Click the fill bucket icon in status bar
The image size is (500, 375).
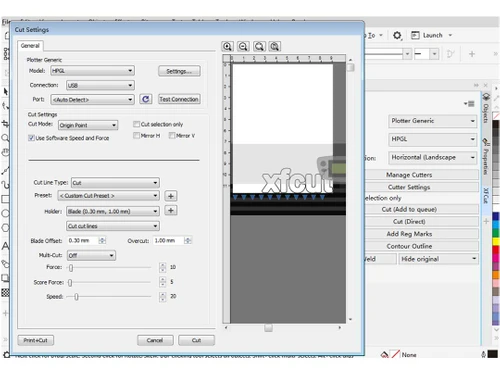pos(384,354)
